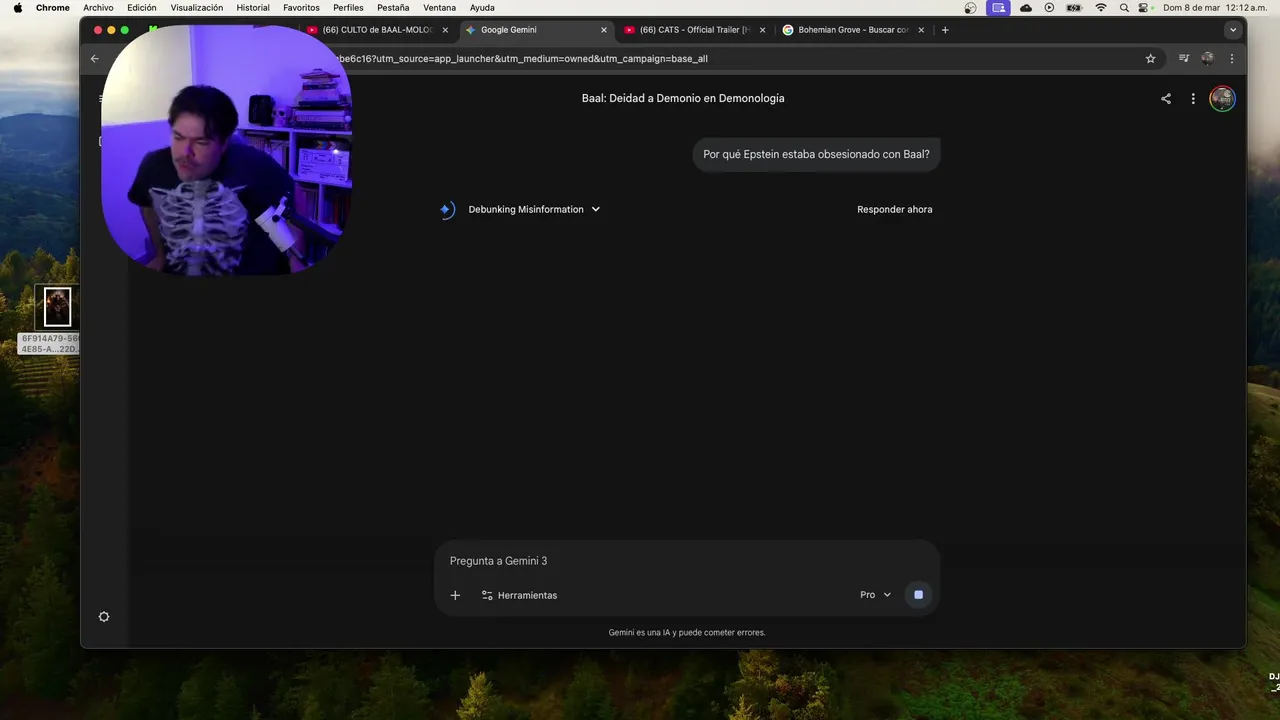Open the Ventana menu
The image size is (1280, 720).
coord(440,7)
